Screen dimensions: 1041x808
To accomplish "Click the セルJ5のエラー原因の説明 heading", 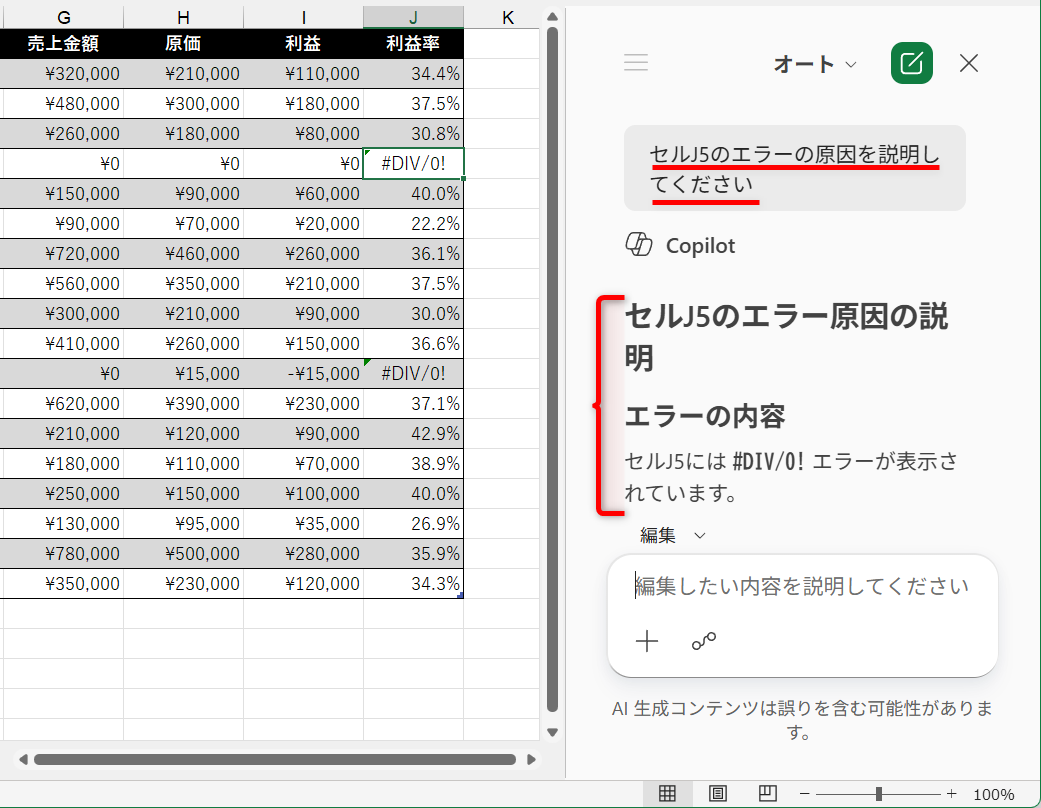I will 787,337.
